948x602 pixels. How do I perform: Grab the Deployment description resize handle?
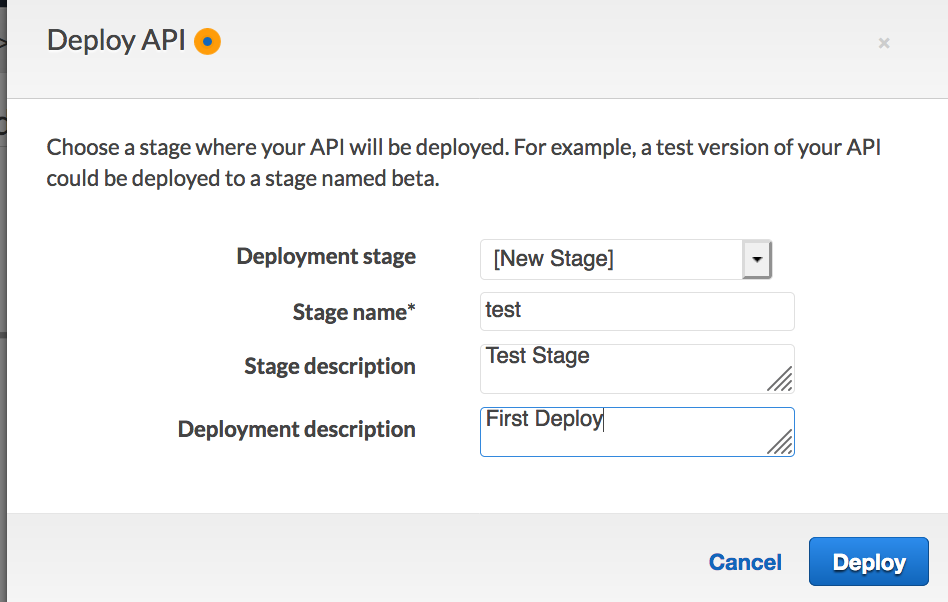coord(781,442)
